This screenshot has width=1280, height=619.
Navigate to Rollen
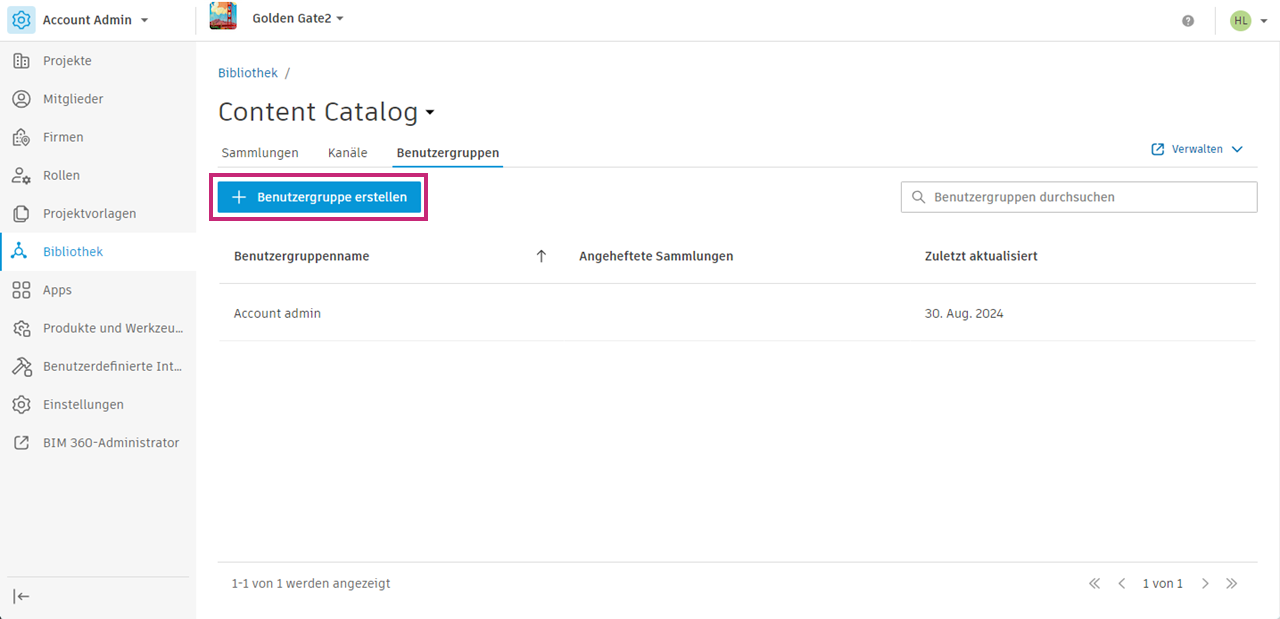pyautogui.click(x=61, y=175)
